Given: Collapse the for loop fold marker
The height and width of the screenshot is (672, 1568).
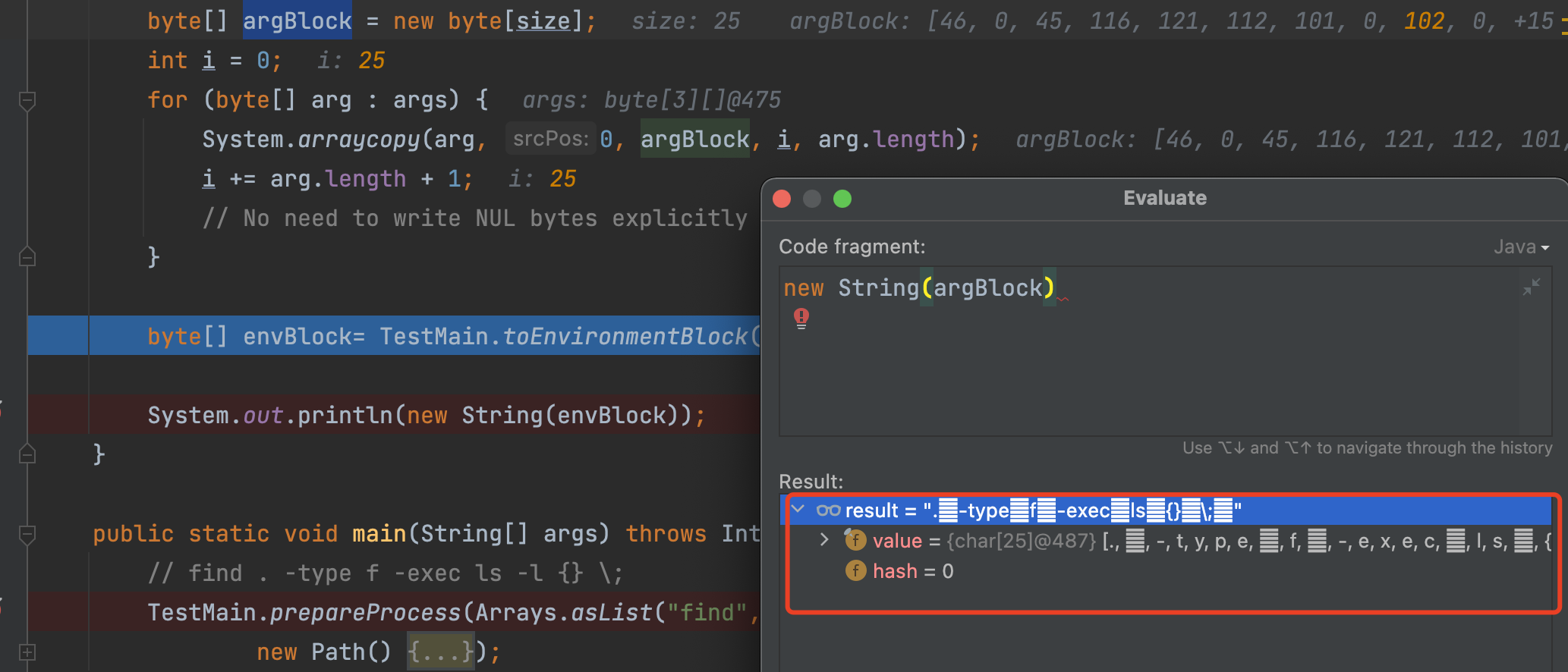Looking at the screenshot, I should [x=27, y=100].
